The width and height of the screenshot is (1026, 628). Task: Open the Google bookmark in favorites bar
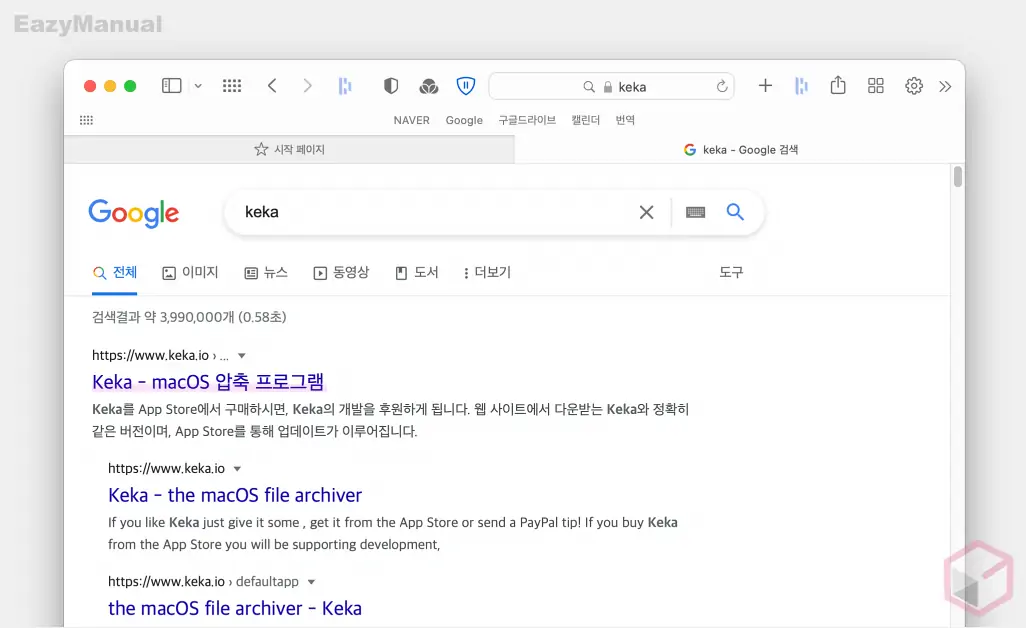464,120
